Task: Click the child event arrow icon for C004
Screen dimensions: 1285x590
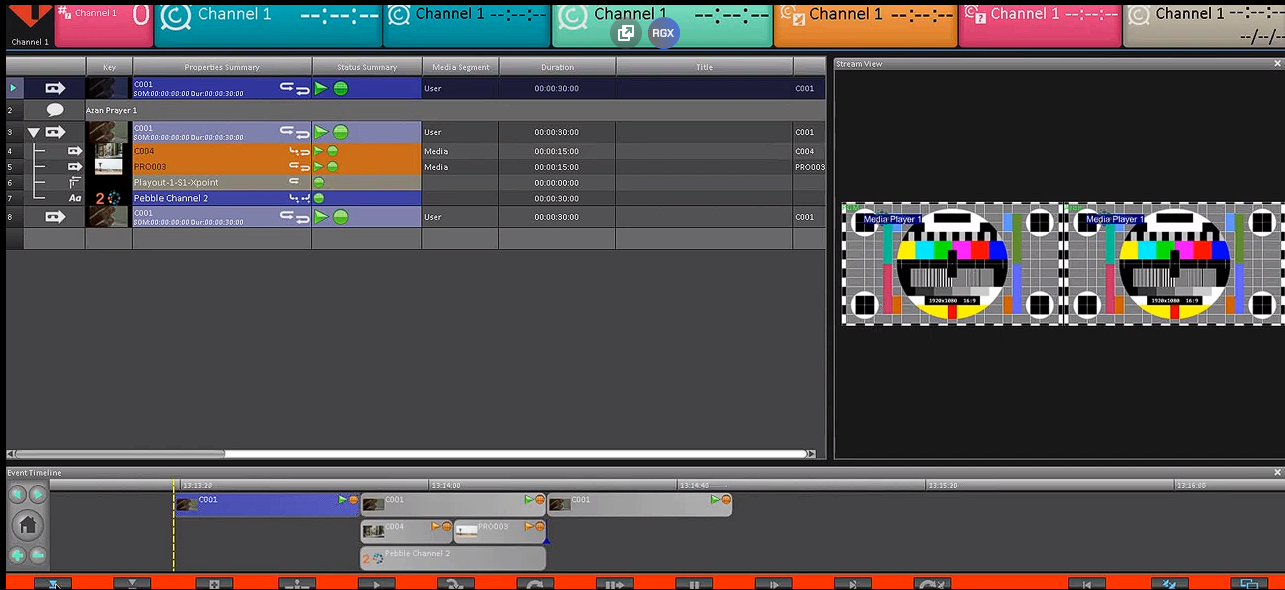Action: coord(75,151)
